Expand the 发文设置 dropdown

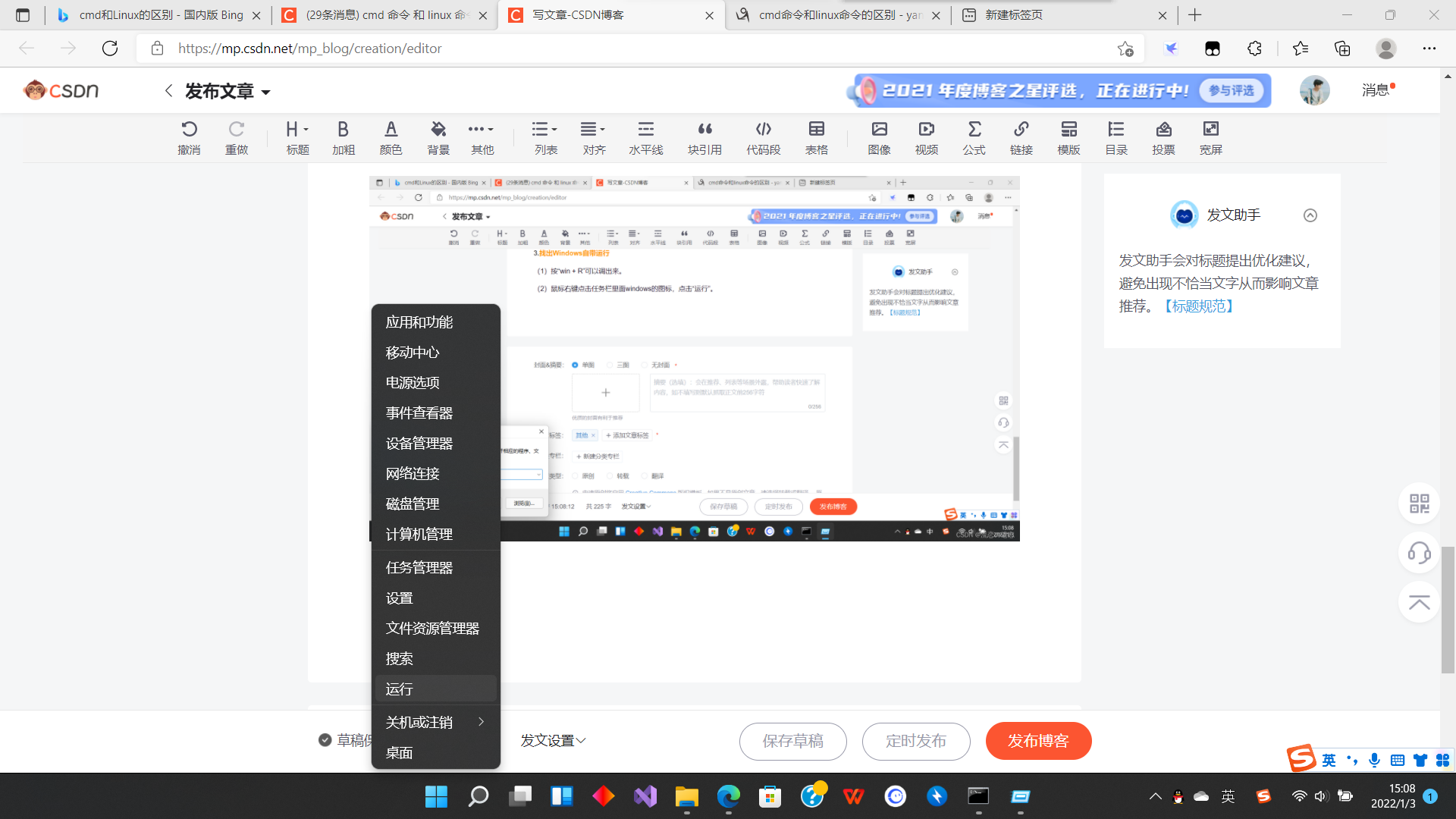(x=553, y=741)
